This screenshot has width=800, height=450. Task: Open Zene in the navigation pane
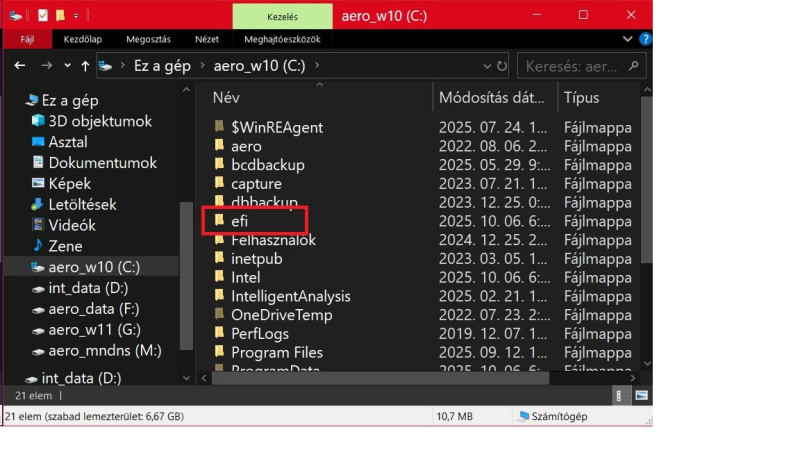point(65,246)
